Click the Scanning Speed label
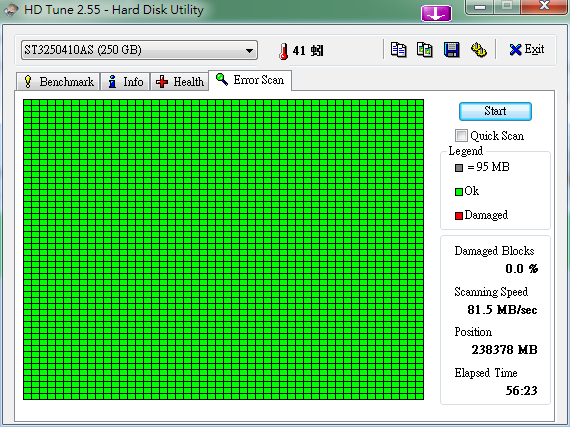The width and height of the screenshot is (570, 427). 491,292
